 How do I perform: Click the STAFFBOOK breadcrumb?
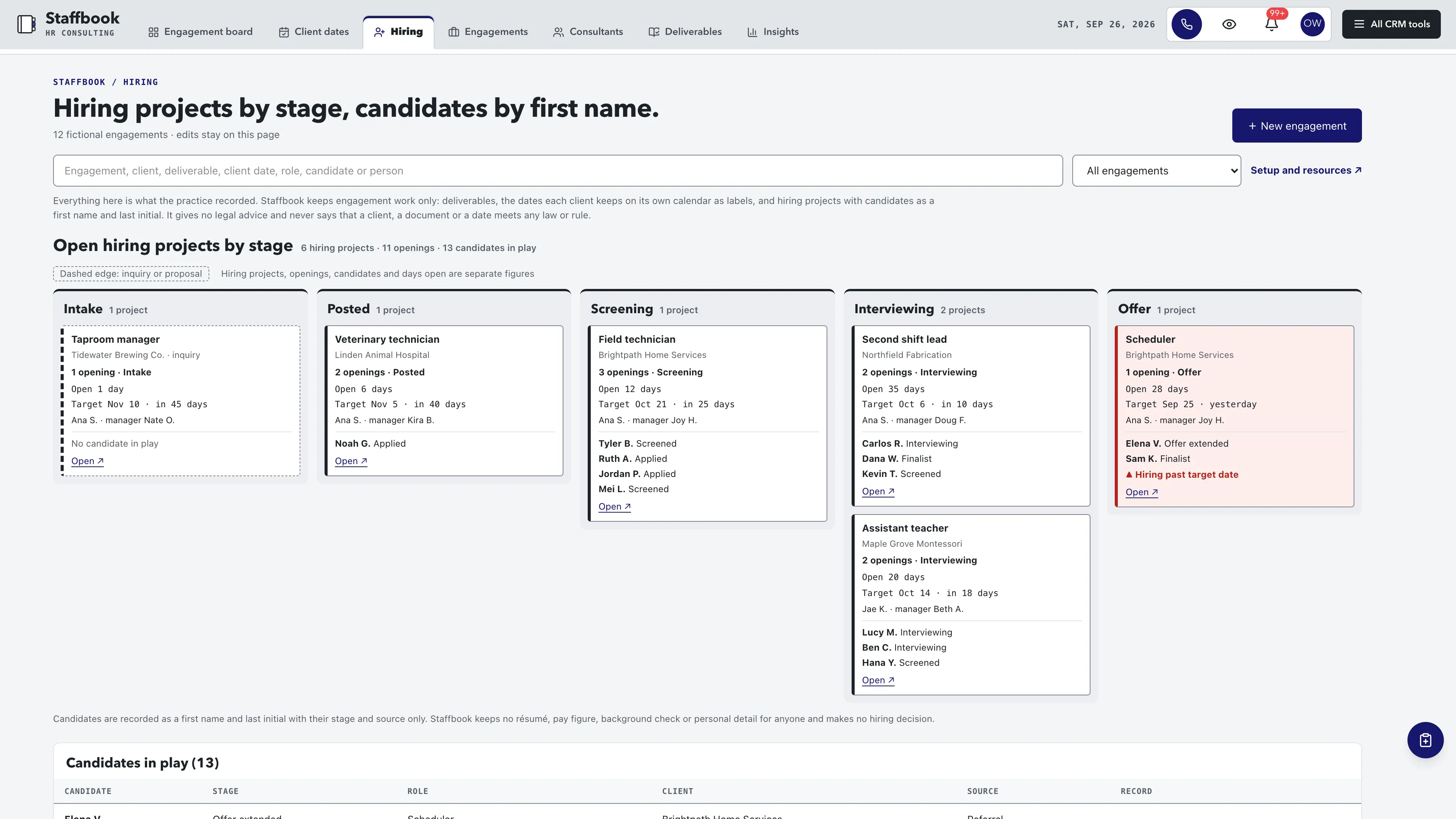[79, 82]
